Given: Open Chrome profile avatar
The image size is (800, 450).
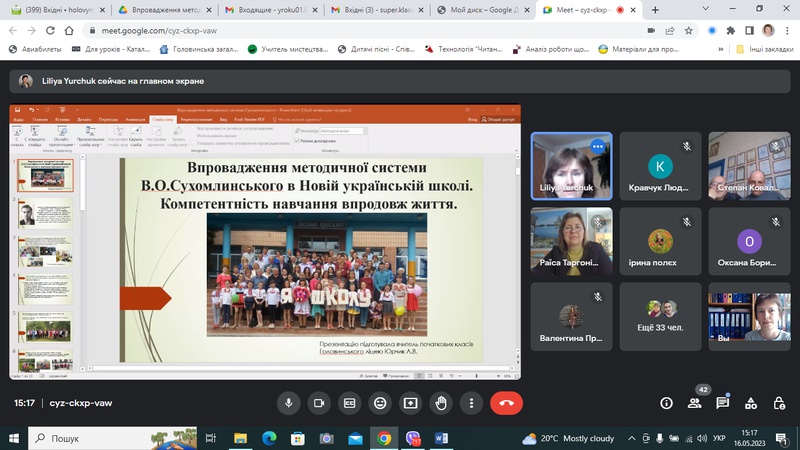Looking at the screenshot, I should (x=768, y=31).
